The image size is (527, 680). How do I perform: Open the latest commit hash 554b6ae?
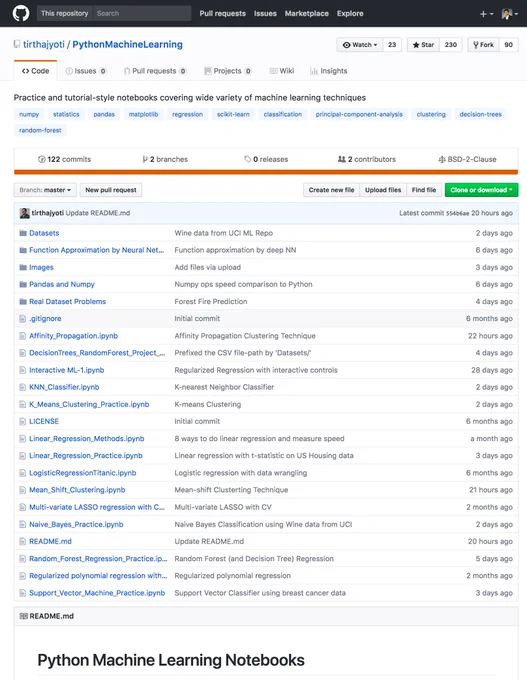pyautogui.click(x=458, y=213)
